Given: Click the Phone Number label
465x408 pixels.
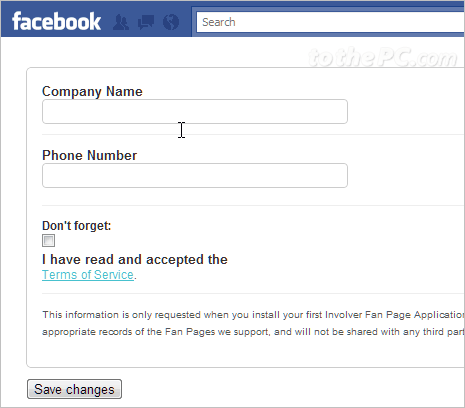Looking at the screenshot, I should pyautogui.click(x=89, y=155).
